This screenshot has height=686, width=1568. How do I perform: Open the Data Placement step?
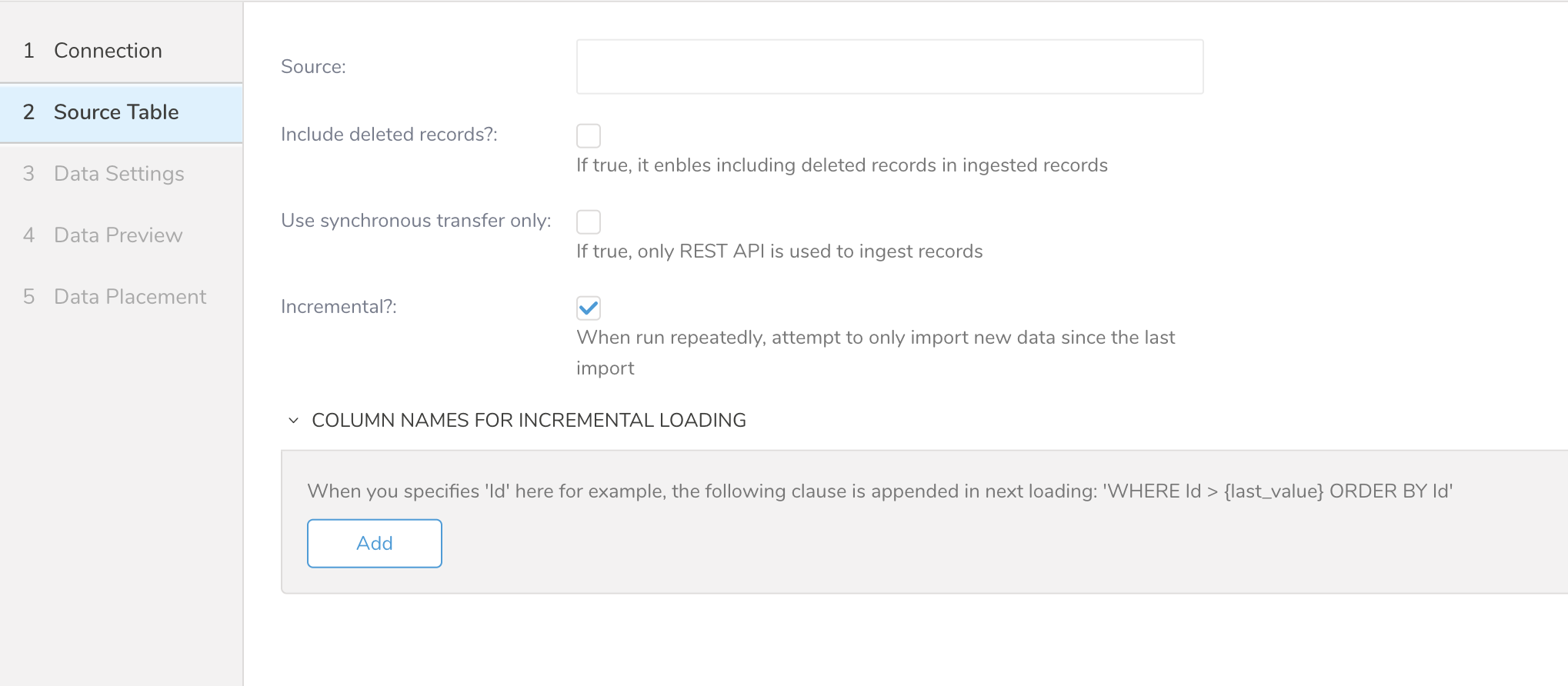coord(129,297)
